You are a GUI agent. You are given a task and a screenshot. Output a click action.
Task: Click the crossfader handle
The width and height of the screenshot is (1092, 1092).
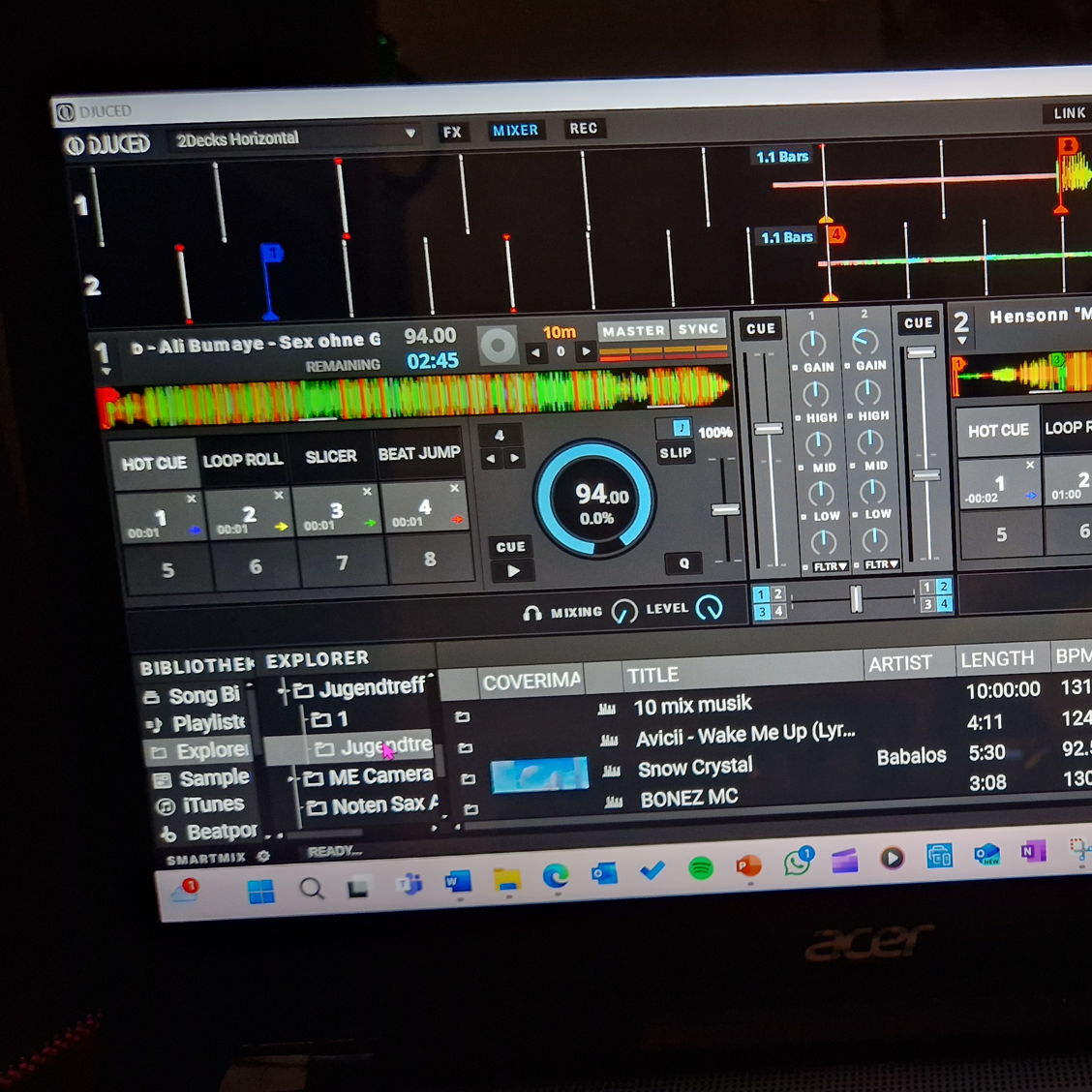[x=856, y=598]
